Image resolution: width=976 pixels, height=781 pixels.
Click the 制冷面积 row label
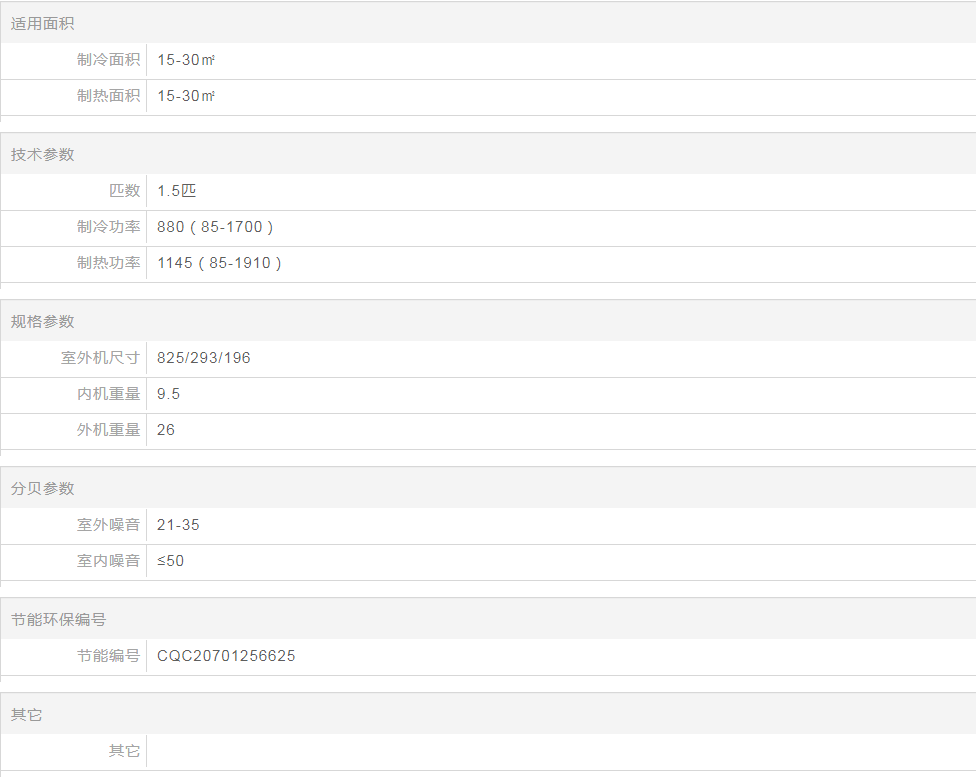click(109, 60)
